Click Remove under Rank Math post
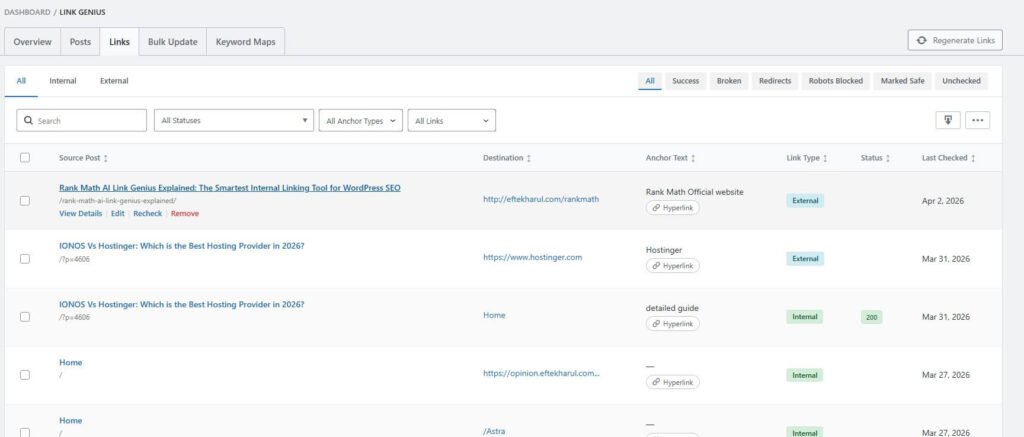The height and width of the screenshot is (437, 1024). [185, 214]
